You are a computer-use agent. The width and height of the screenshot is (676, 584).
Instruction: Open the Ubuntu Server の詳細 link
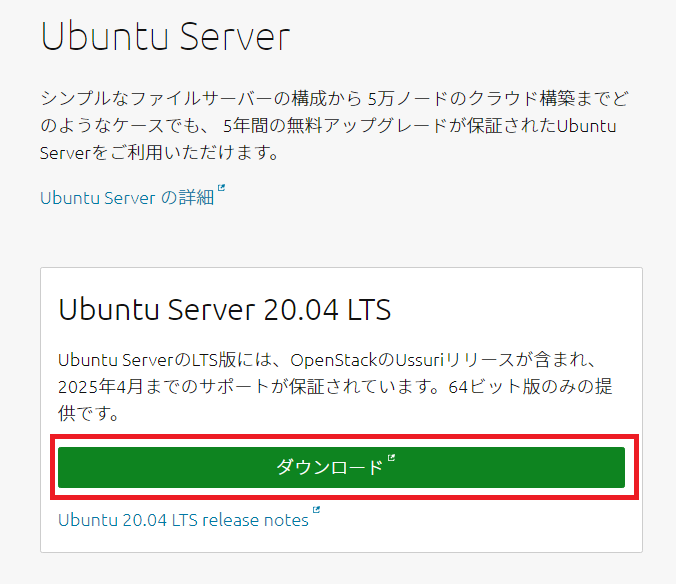tap(127, 198)
